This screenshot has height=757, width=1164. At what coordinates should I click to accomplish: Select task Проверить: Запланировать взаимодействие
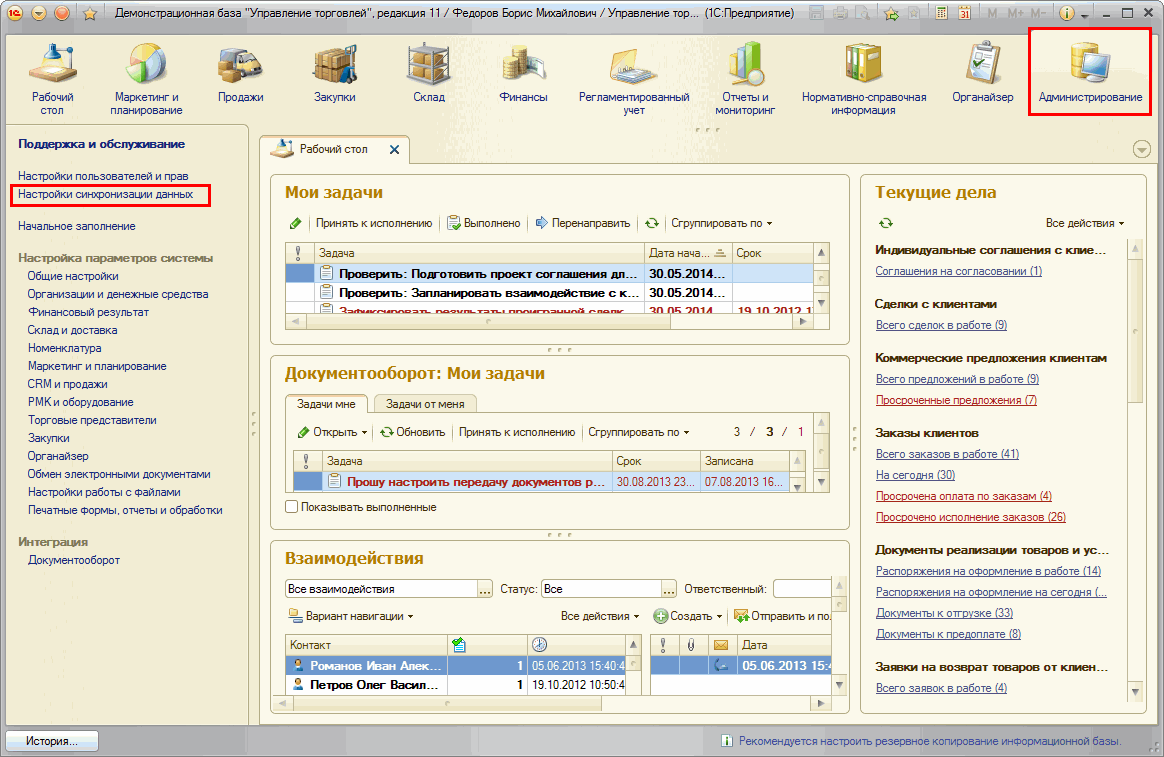coord(549,292)
